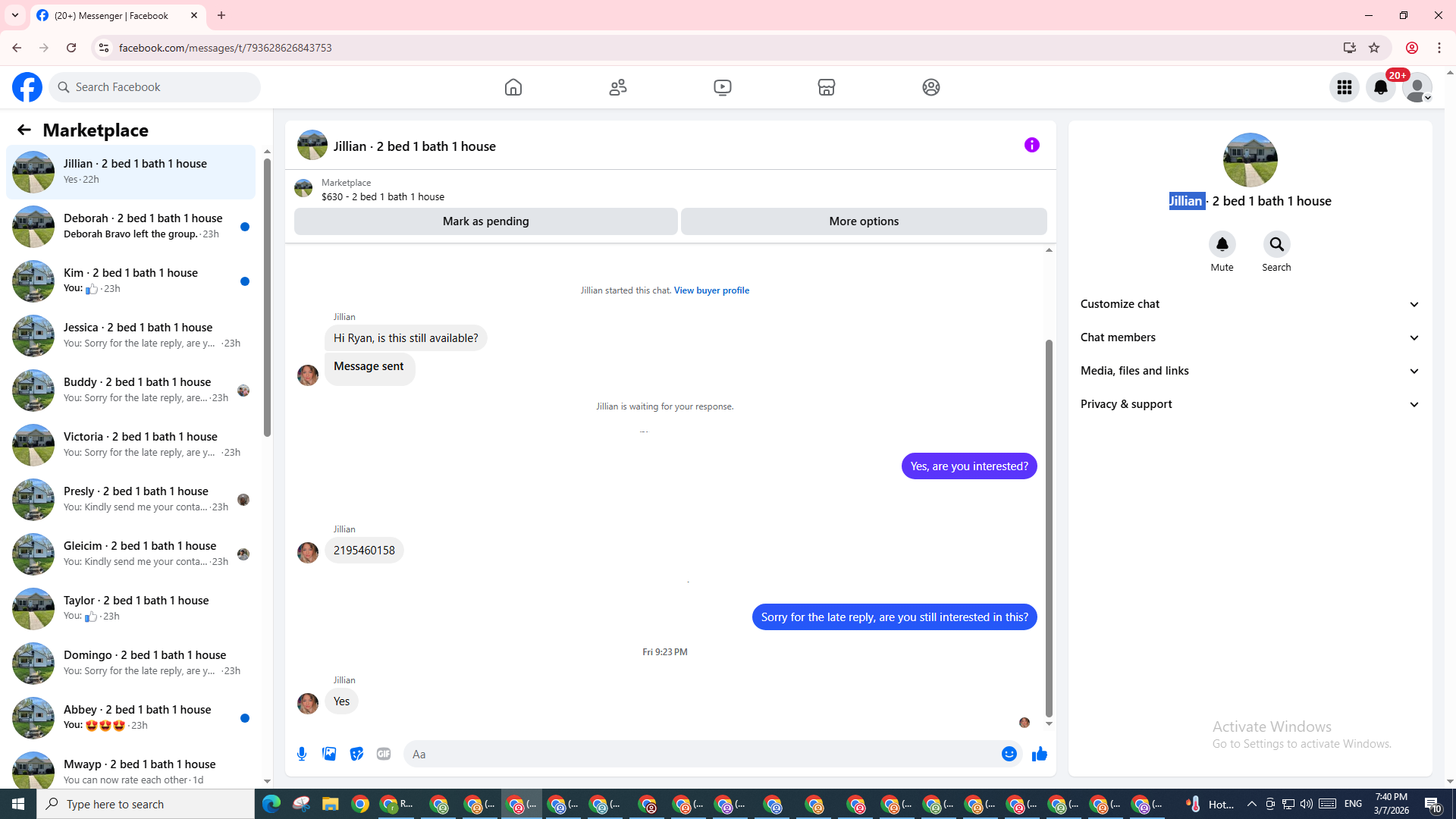1456x819 pixels.
Task: Open Windows Start menu
Action: click(18, 804)
